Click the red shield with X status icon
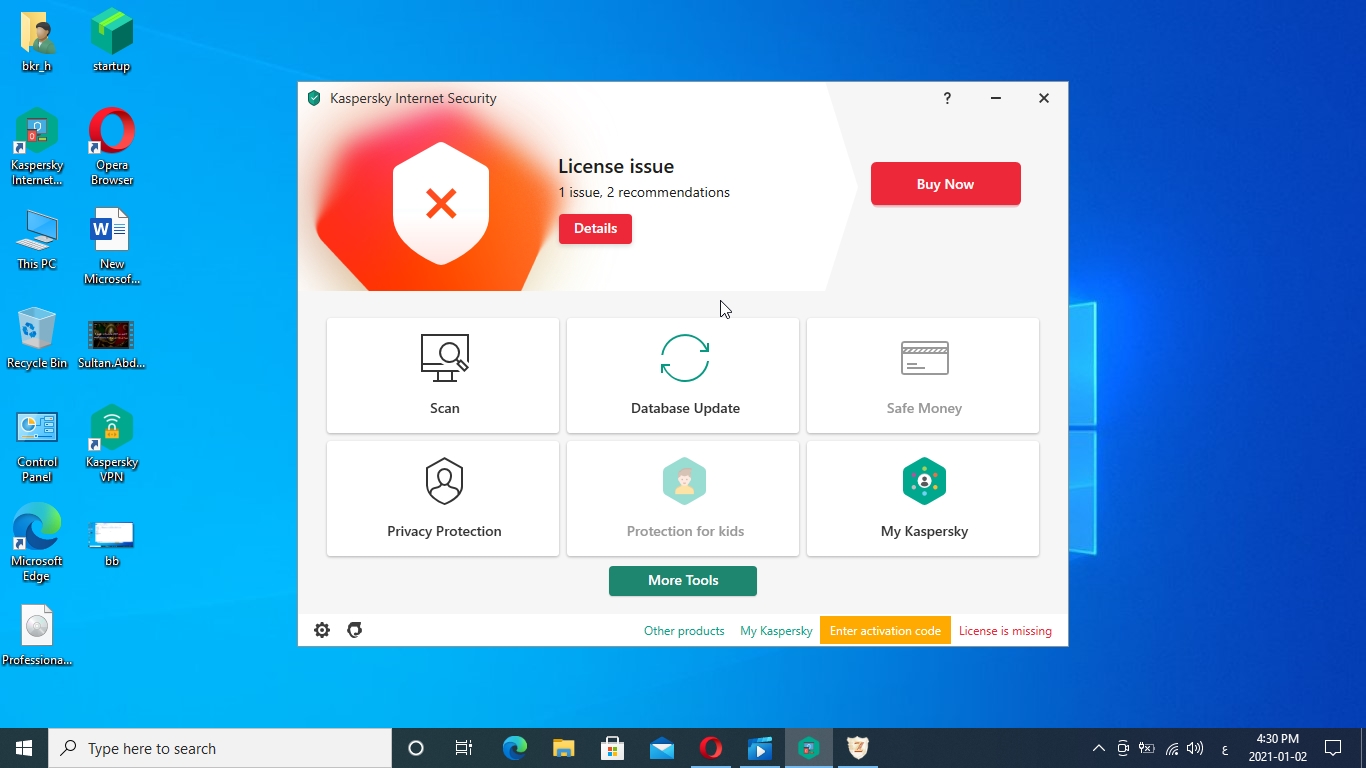Viewport: 1366px width, 768px height. pos(441,204)
